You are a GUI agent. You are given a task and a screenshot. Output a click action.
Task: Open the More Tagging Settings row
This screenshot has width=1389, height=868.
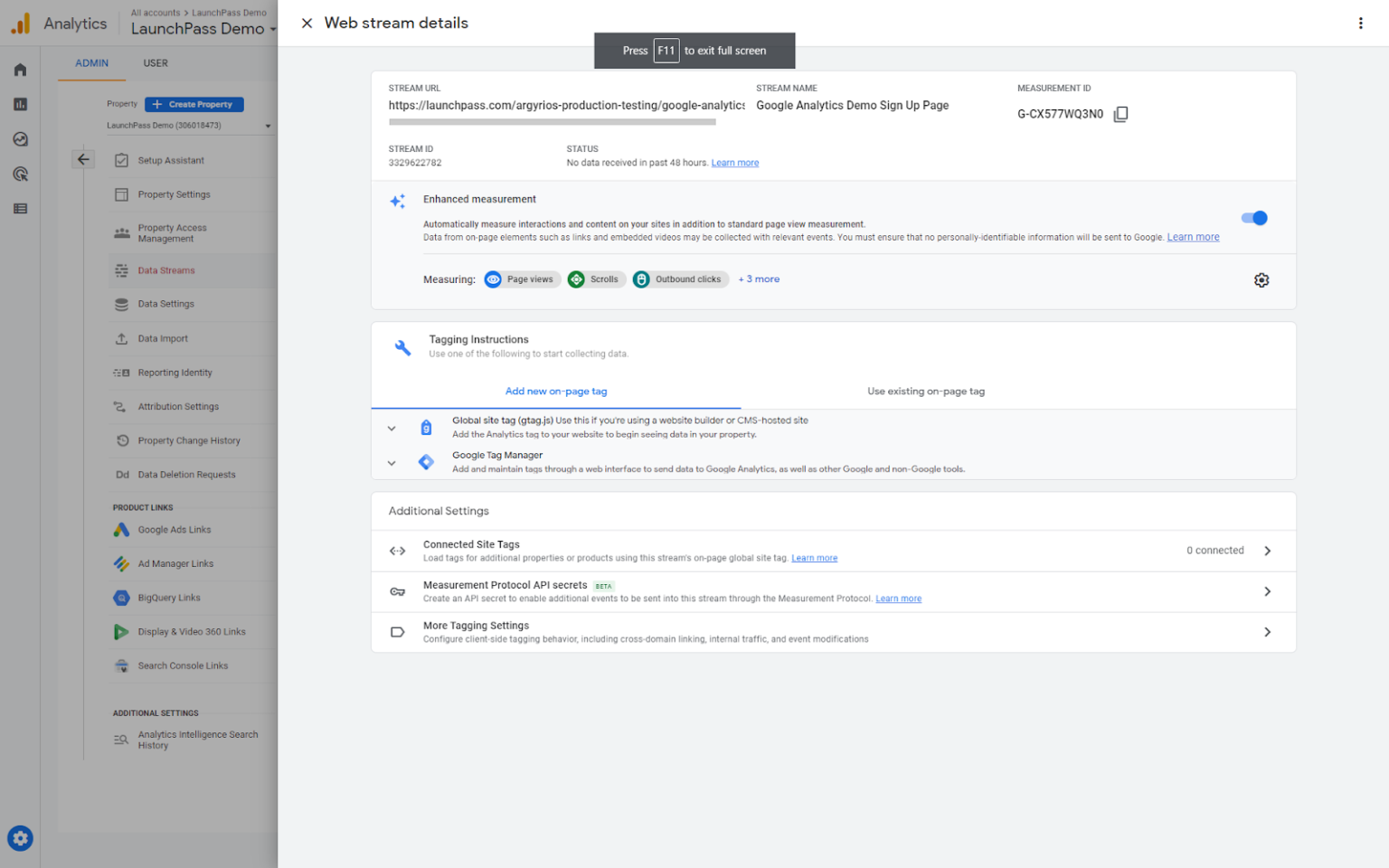[x=832, y=631]
